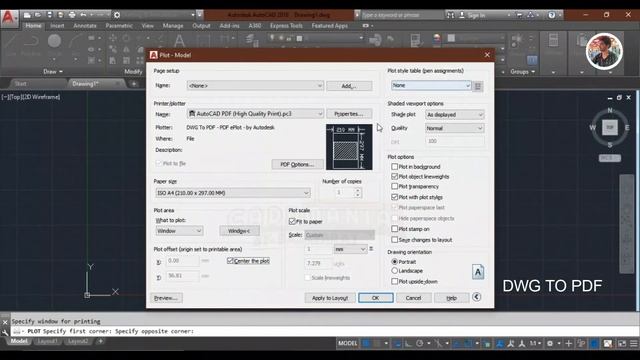The height and width of the screenshot is (360, 640).
Task: Click the Add... page setup button
Action: tap(349, 86)
